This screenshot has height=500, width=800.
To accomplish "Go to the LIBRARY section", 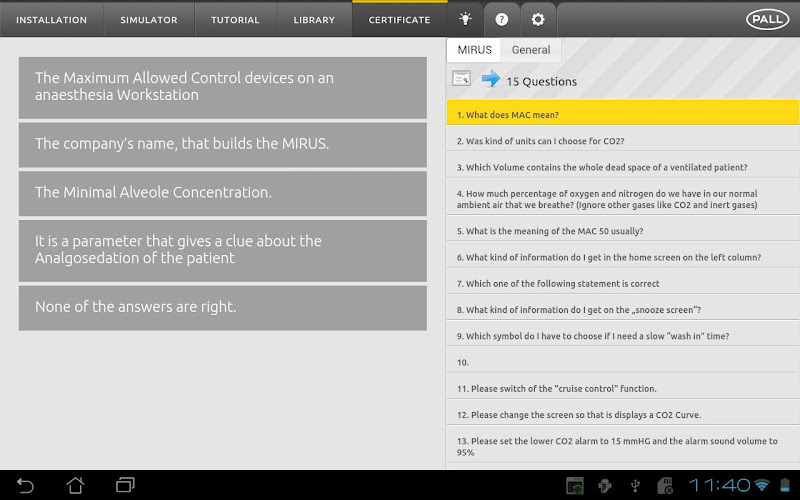I will click(x=314, y=20).
